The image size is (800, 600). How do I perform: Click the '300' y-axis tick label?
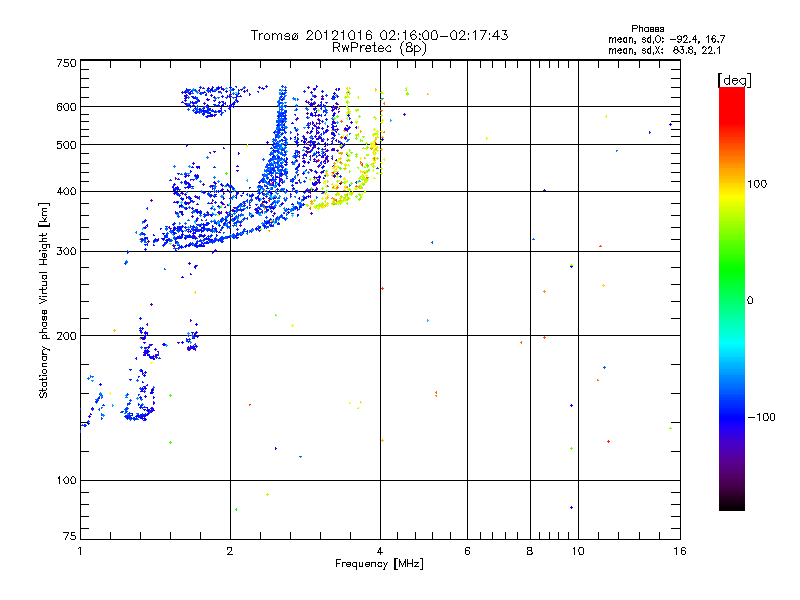click(66, 251)
